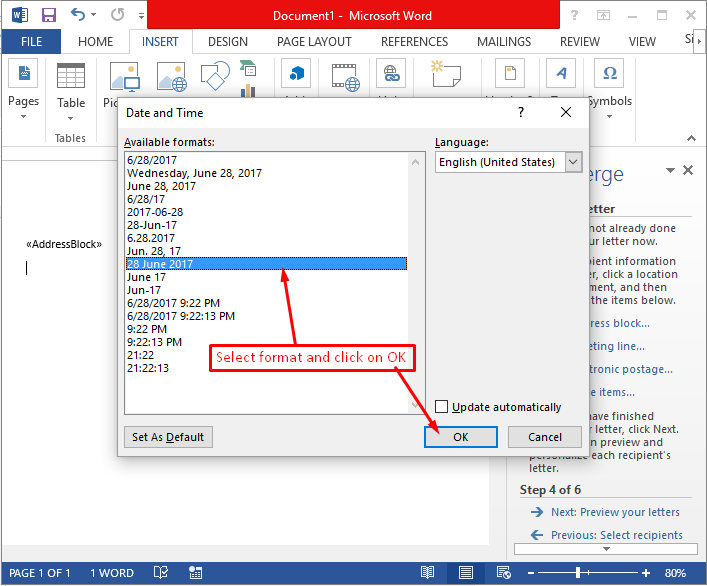
Task: Switch to the HOME tab
Action: (95, 41)
